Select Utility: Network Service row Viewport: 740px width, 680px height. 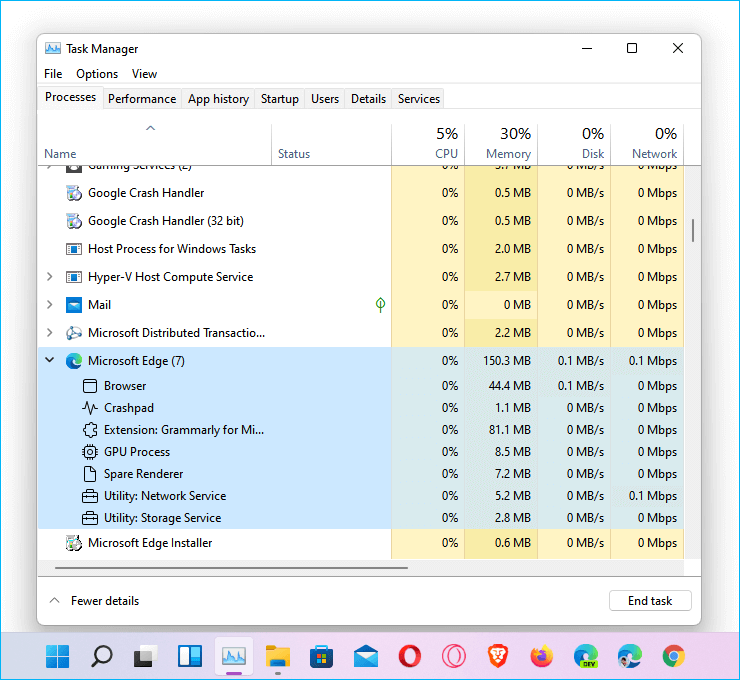(x=361, y=496)
